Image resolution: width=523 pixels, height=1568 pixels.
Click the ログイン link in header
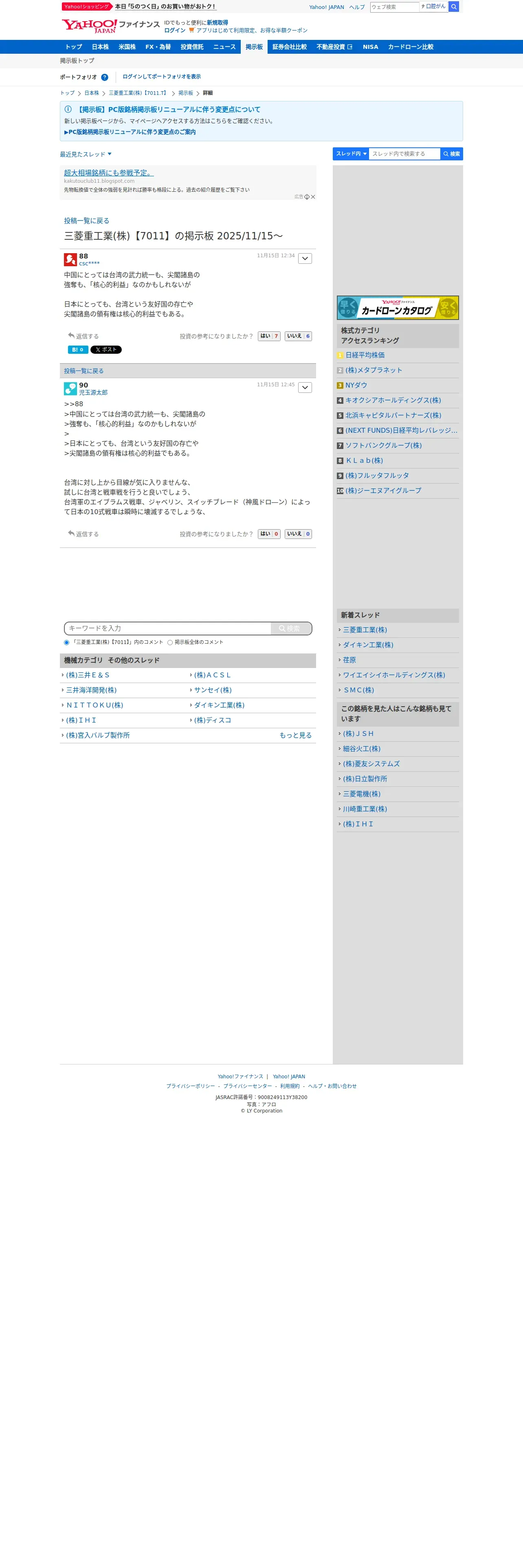175,31
